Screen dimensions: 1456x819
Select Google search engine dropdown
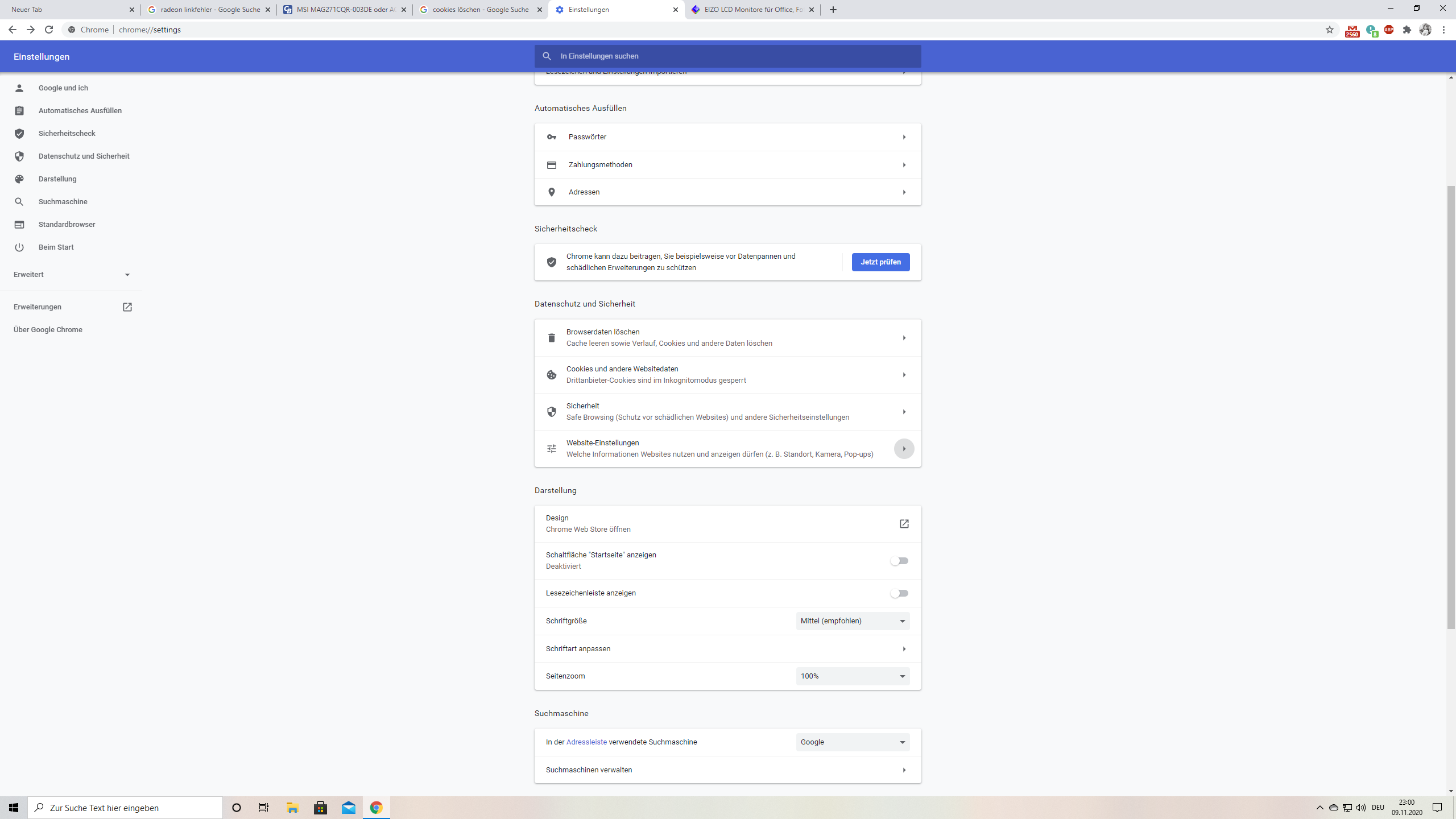(x=852, y=742)
